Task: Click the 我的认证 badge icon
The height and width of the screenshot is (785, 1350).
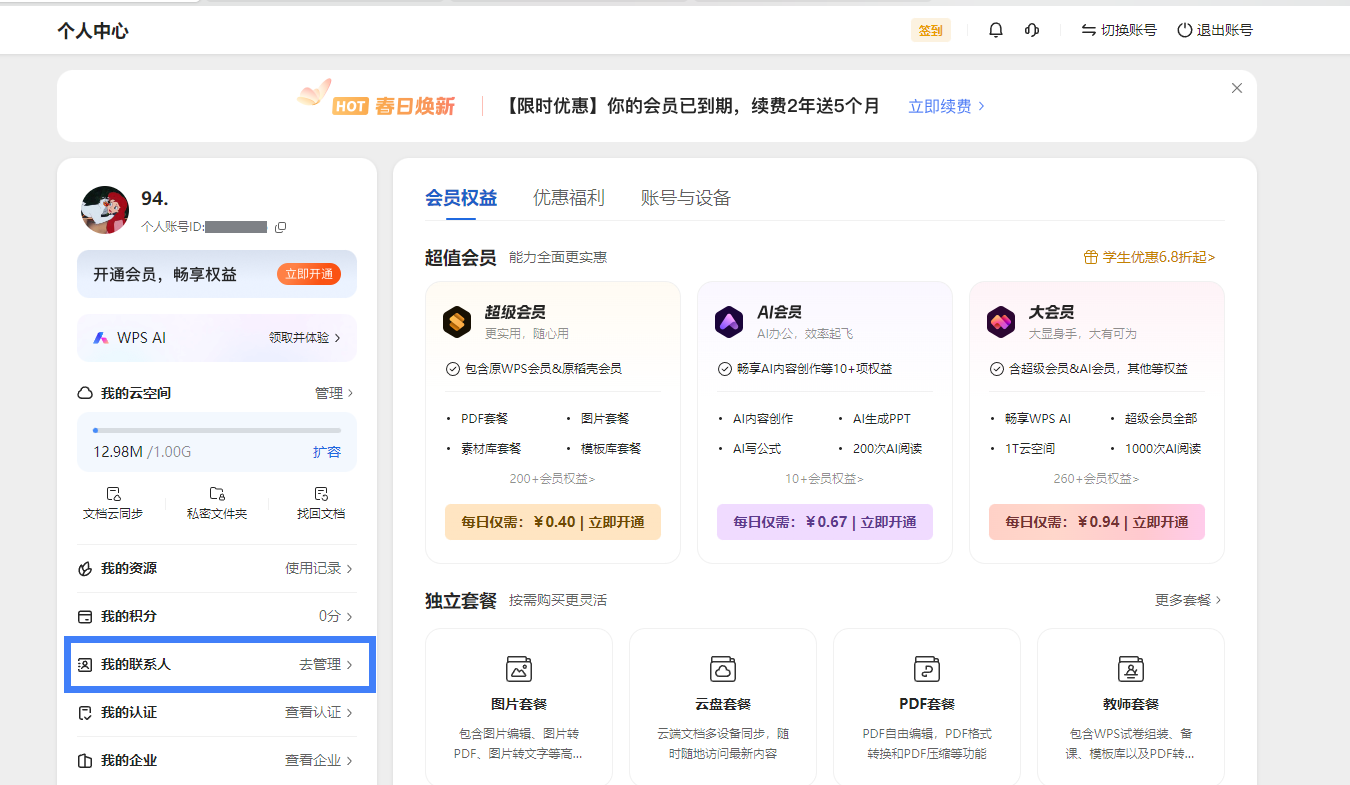Action: click(x=85, y=712)
